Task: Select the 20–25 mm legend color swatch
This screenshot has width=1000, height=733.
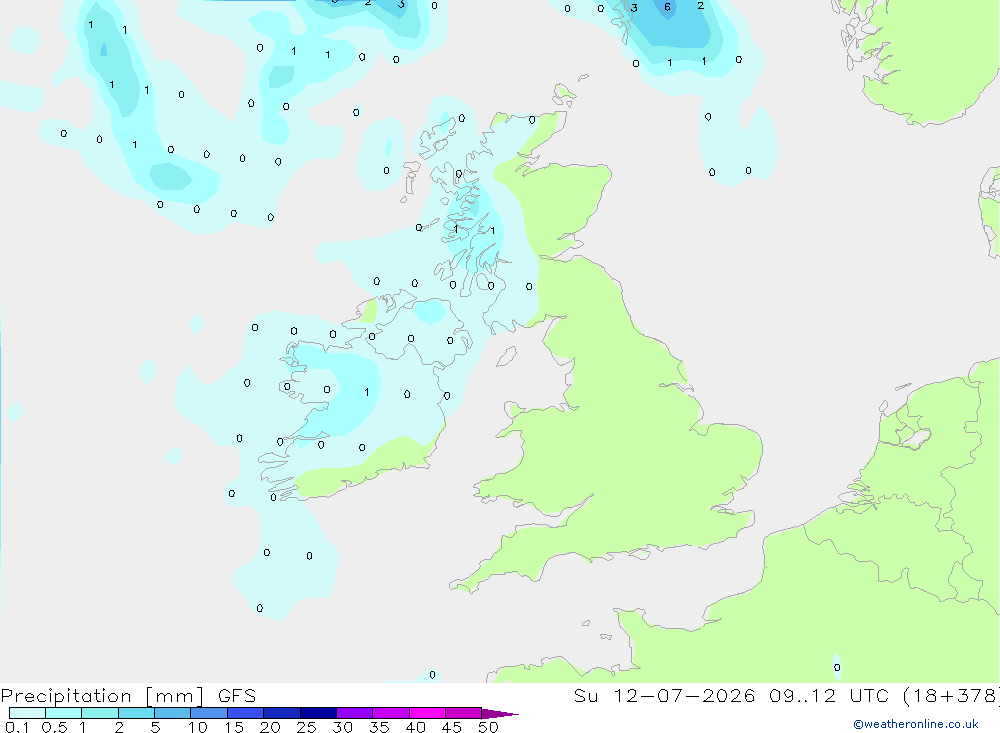Action: pos(281,713)
